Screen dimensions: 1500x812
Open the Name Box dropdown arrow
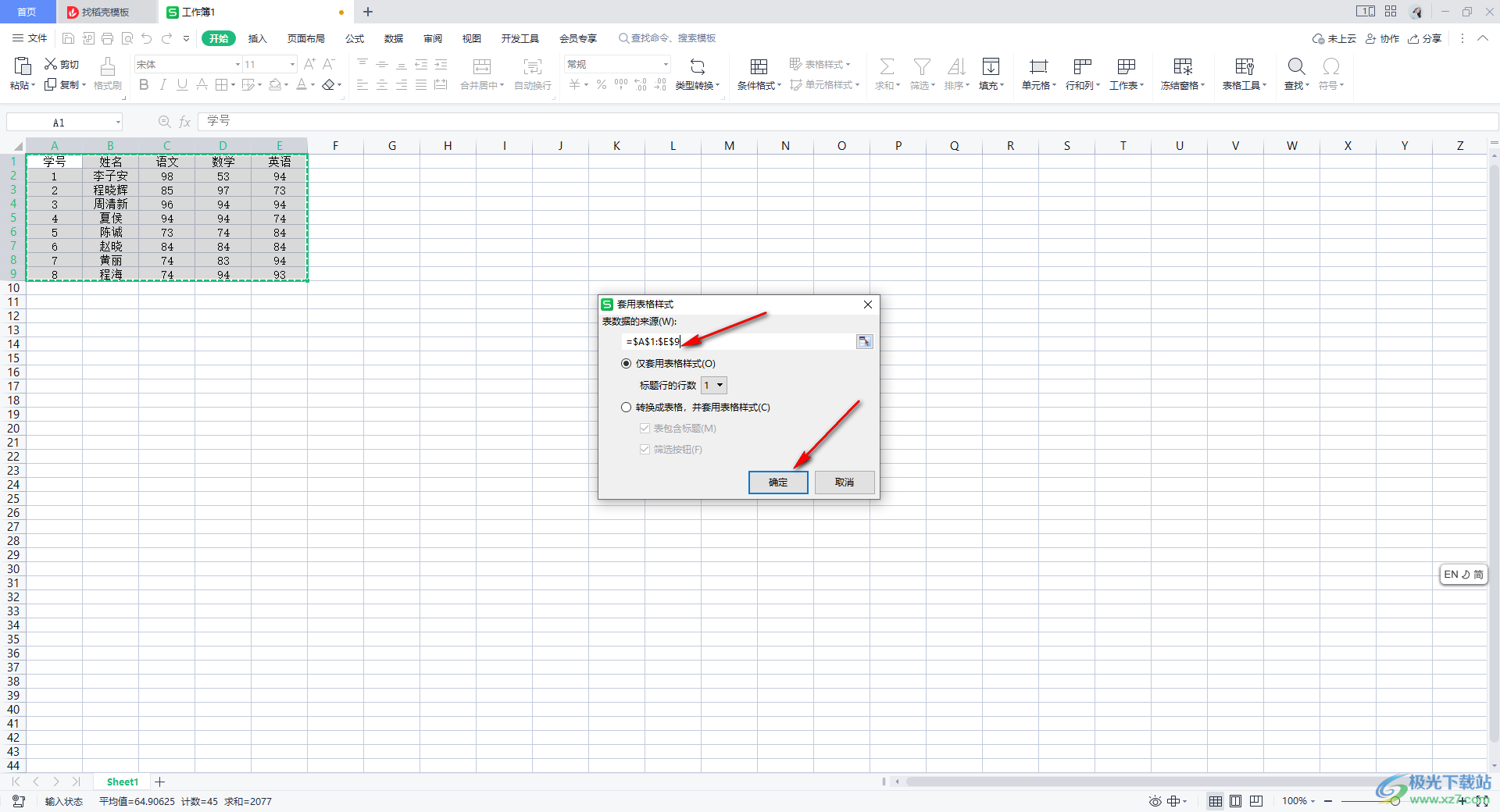tap(118, 122)
